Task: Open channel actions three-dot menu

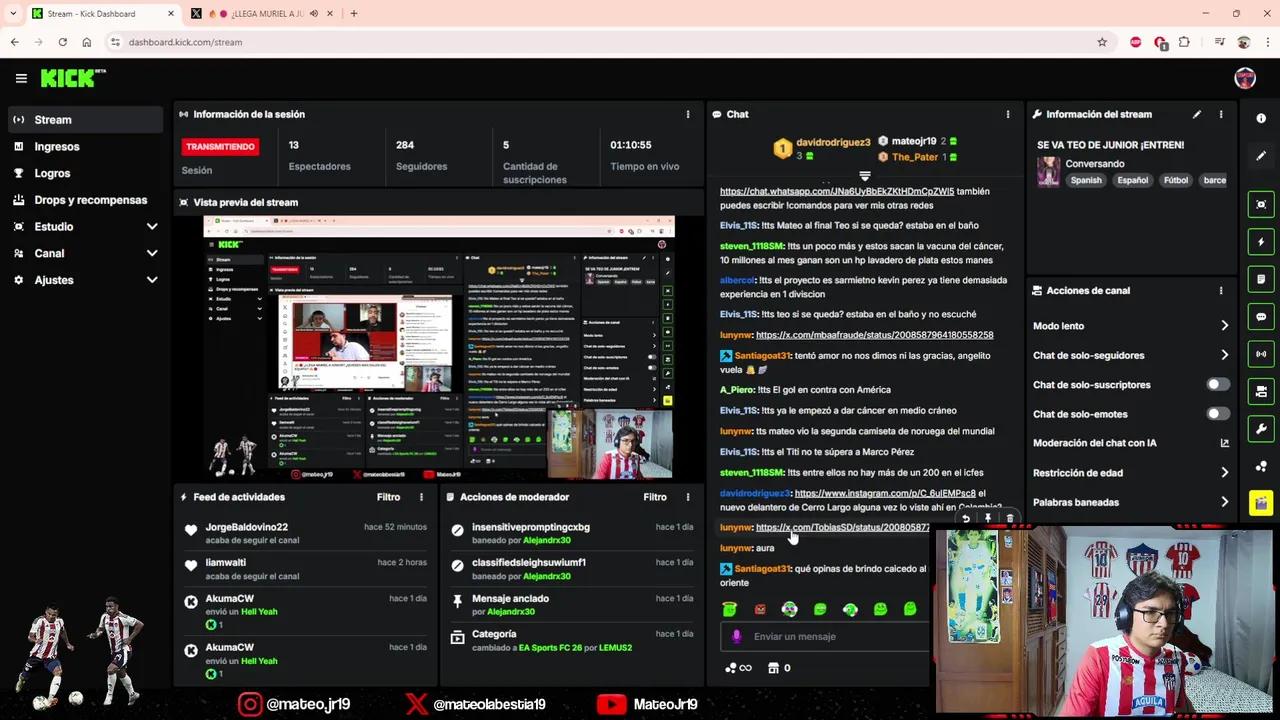Action: (1221, 290)
